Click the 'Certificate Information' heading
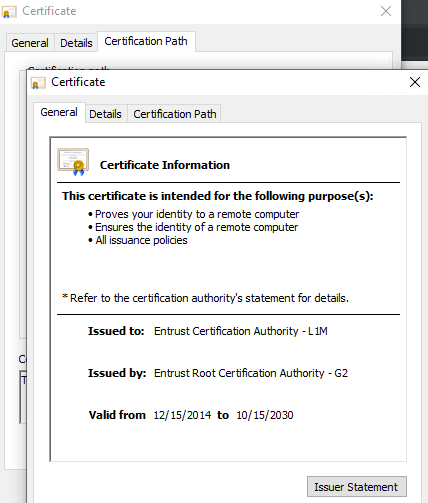Viewport: 428px width, 503px height. 165,165
